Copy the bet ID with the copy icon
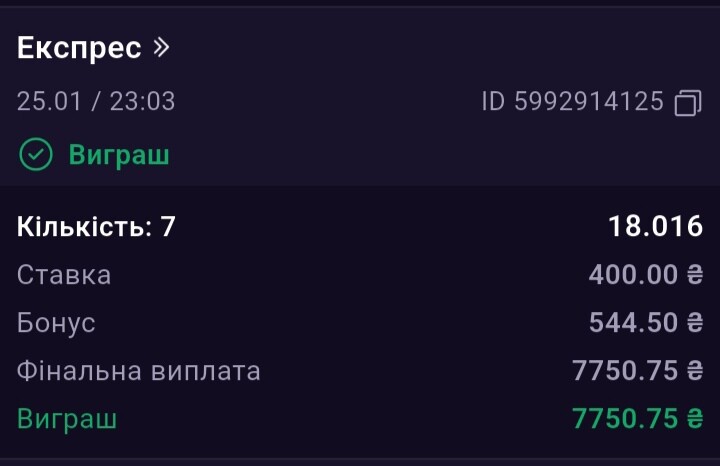The image size is (720, 466). pos(688,102)
